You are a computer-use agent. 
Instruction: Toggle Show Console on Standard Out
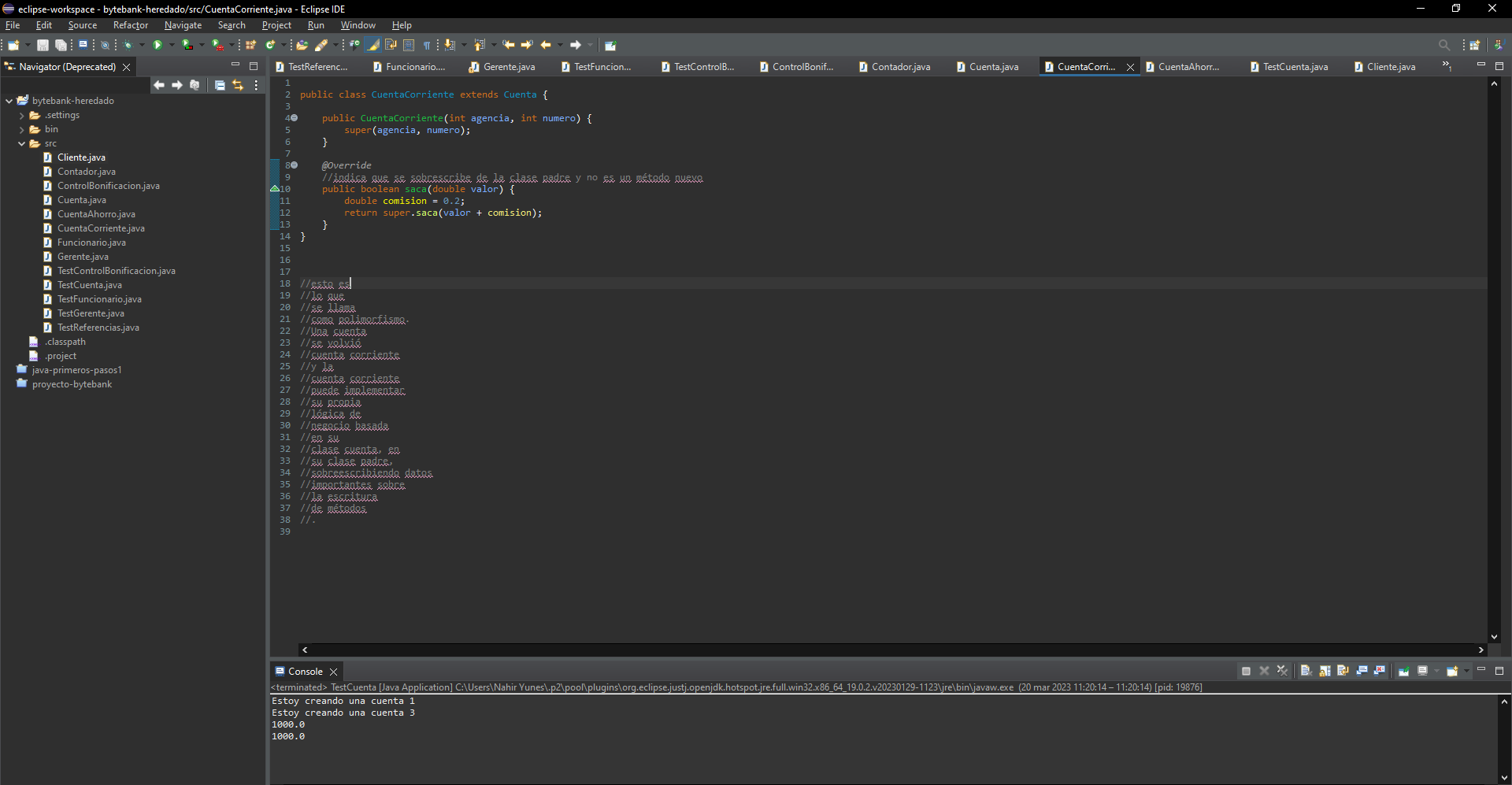pyautogui.click(x=1362, y=671)
